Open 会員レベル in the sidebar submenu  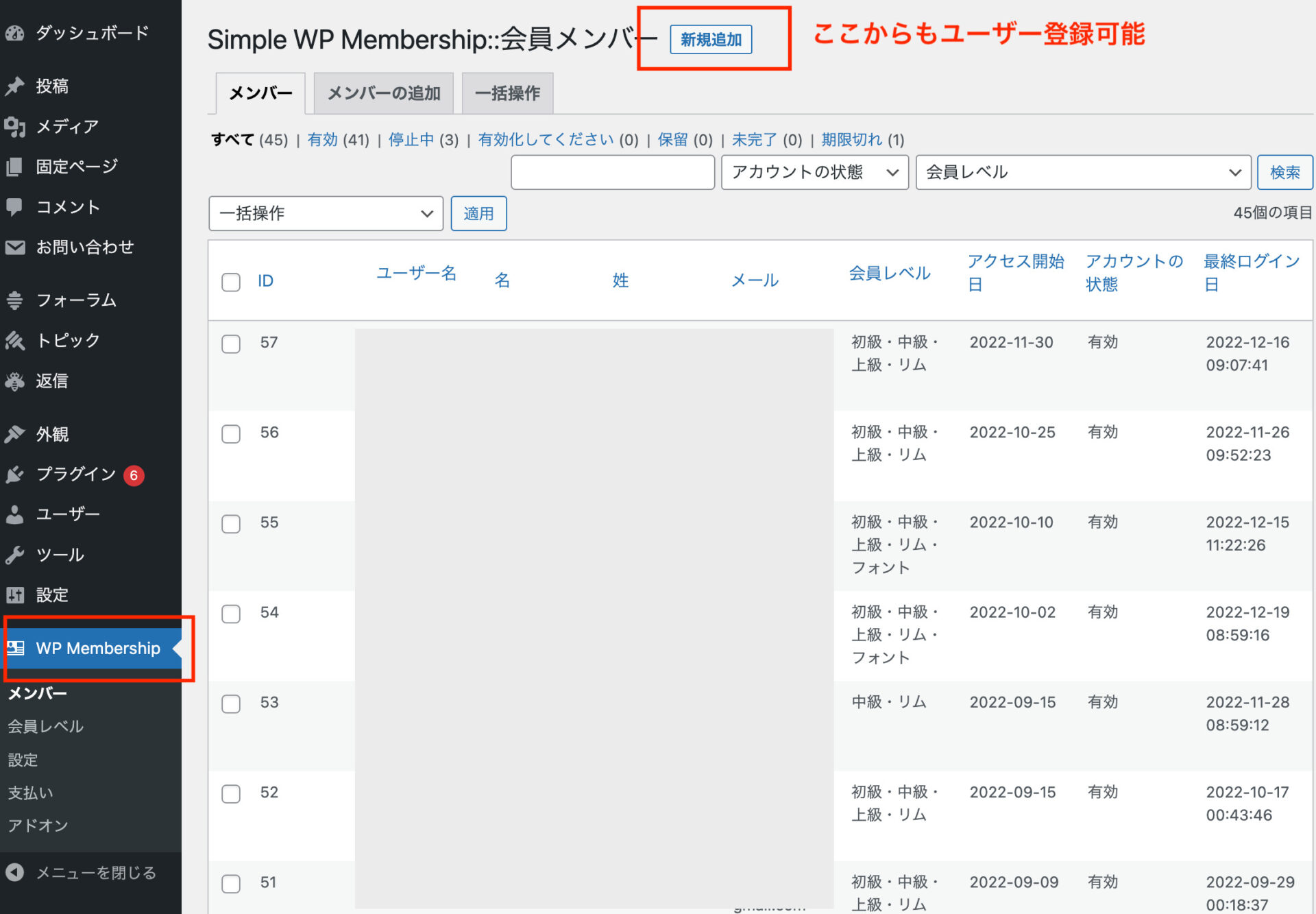45,726
